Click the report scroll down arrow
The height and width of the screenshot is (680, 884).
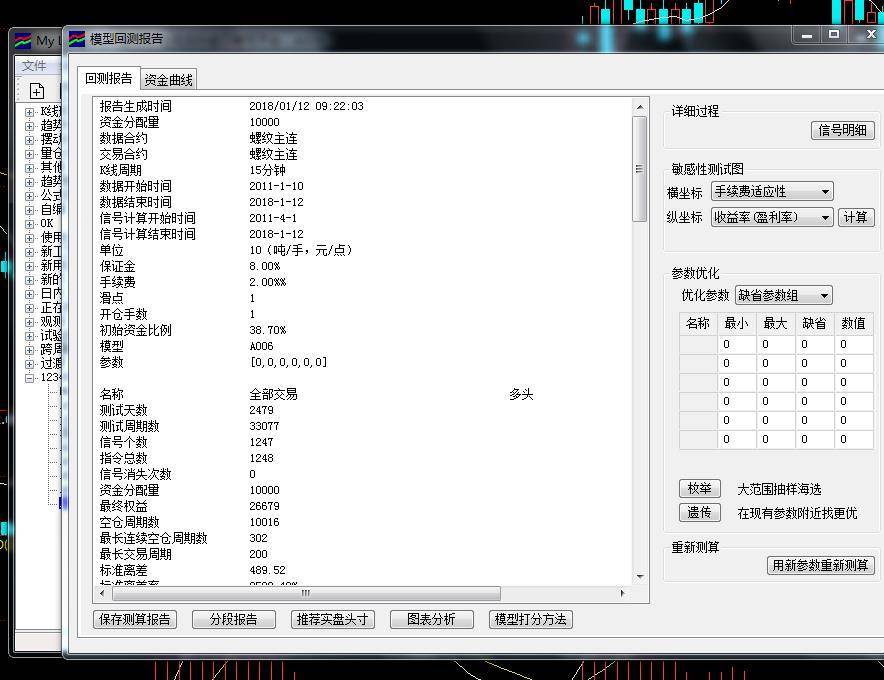point(639,576)
